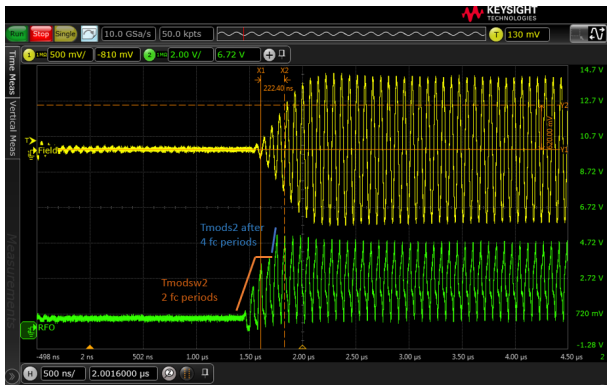Viewport: 612px width, 389px height.
Task: Click the horizontal H button
Action: click(30, 374)
